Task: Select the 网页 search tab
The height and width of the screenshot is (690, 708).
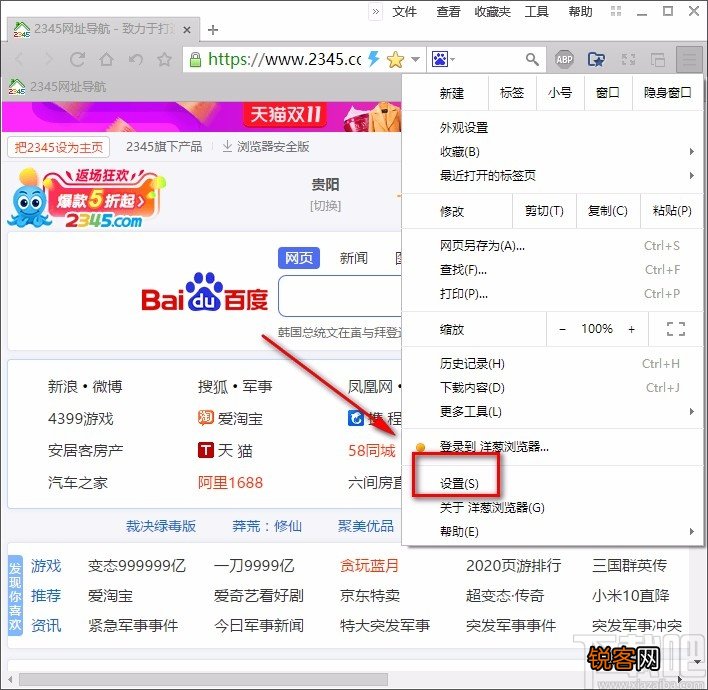Action: point(299,258)
